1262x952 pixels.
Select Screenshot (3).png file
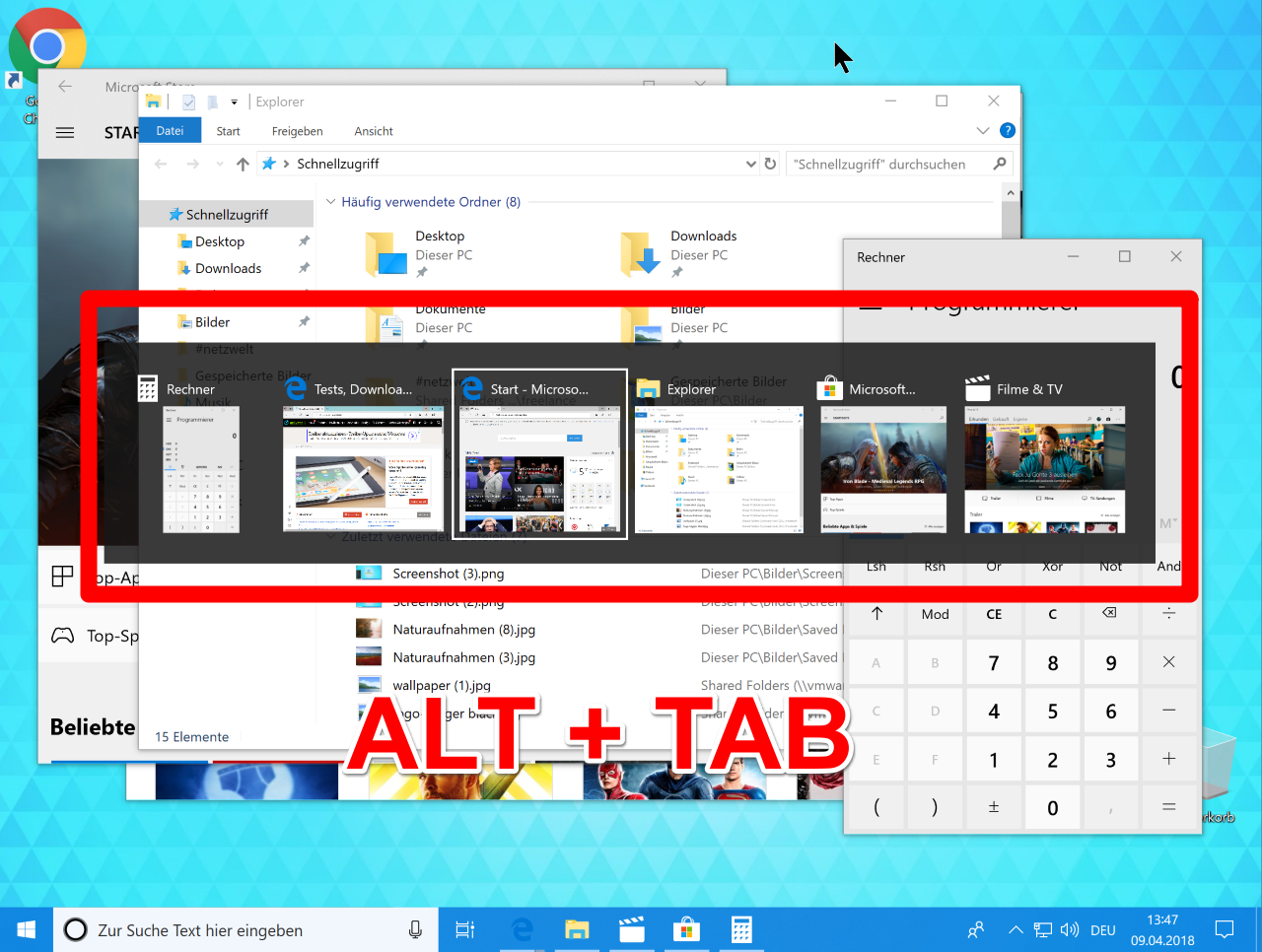(449, 574)
